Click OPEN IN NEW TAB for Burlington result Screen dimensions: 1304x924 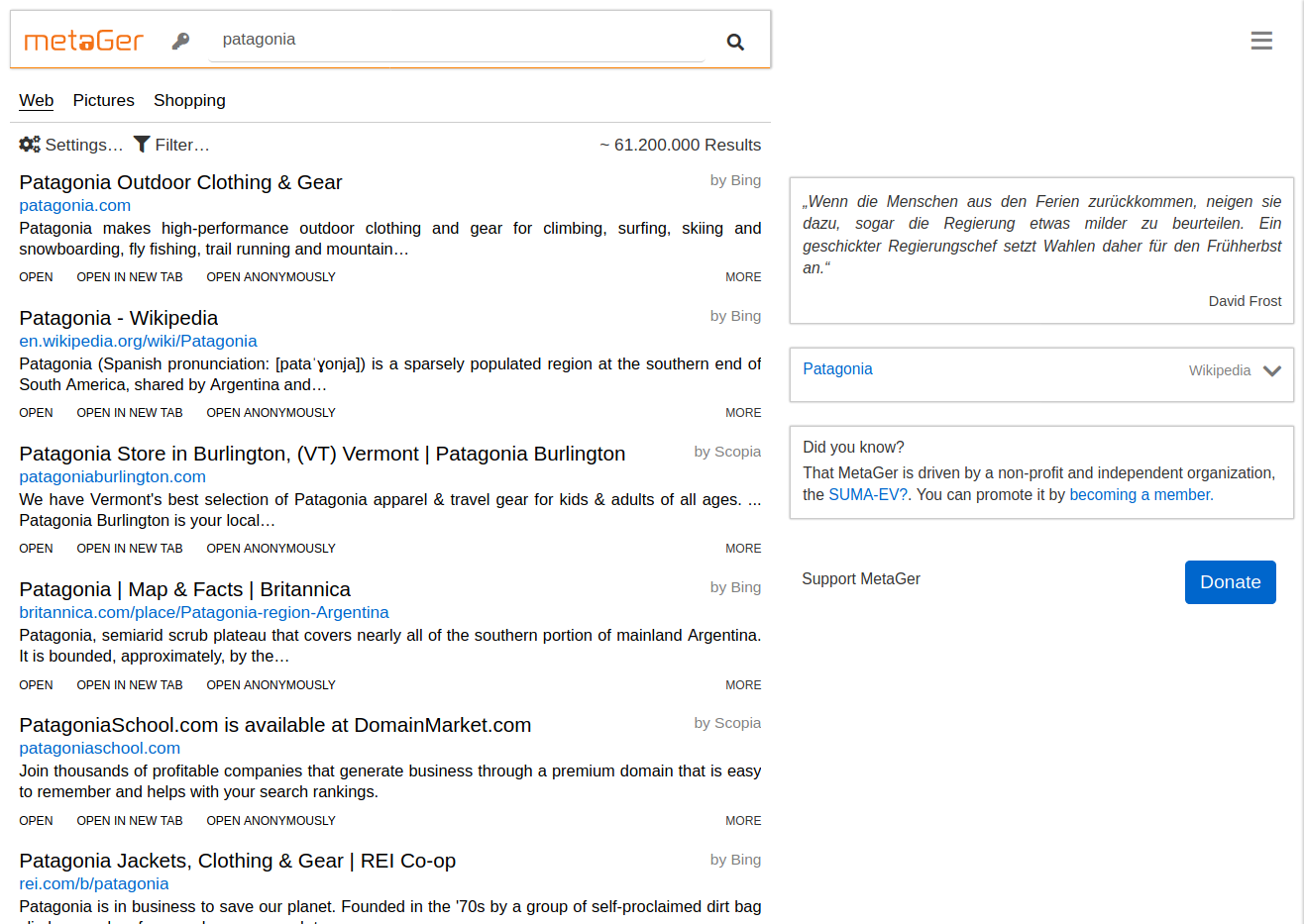[130, 549]
